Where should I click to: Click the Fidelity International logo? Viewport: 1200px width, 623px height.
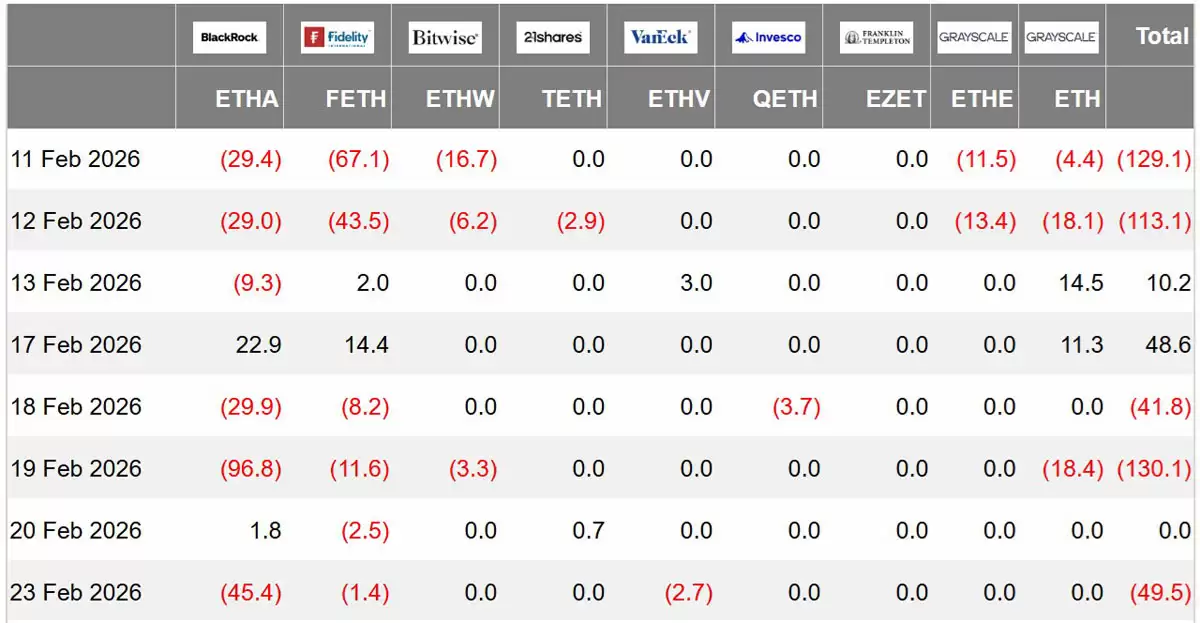[337, 38]
